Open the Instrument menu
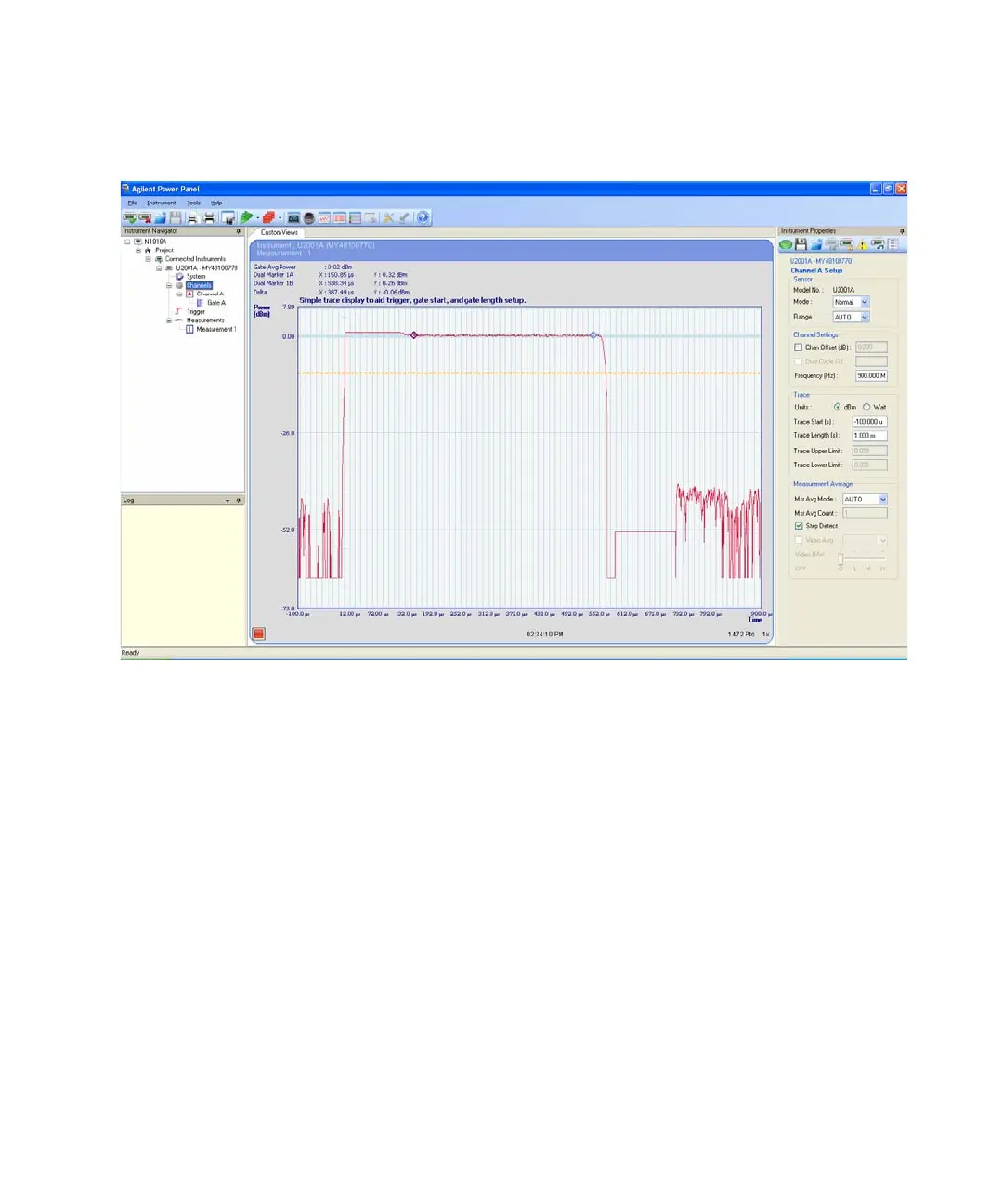This screenshot has width=1003, height=1204. coord(161,203)
